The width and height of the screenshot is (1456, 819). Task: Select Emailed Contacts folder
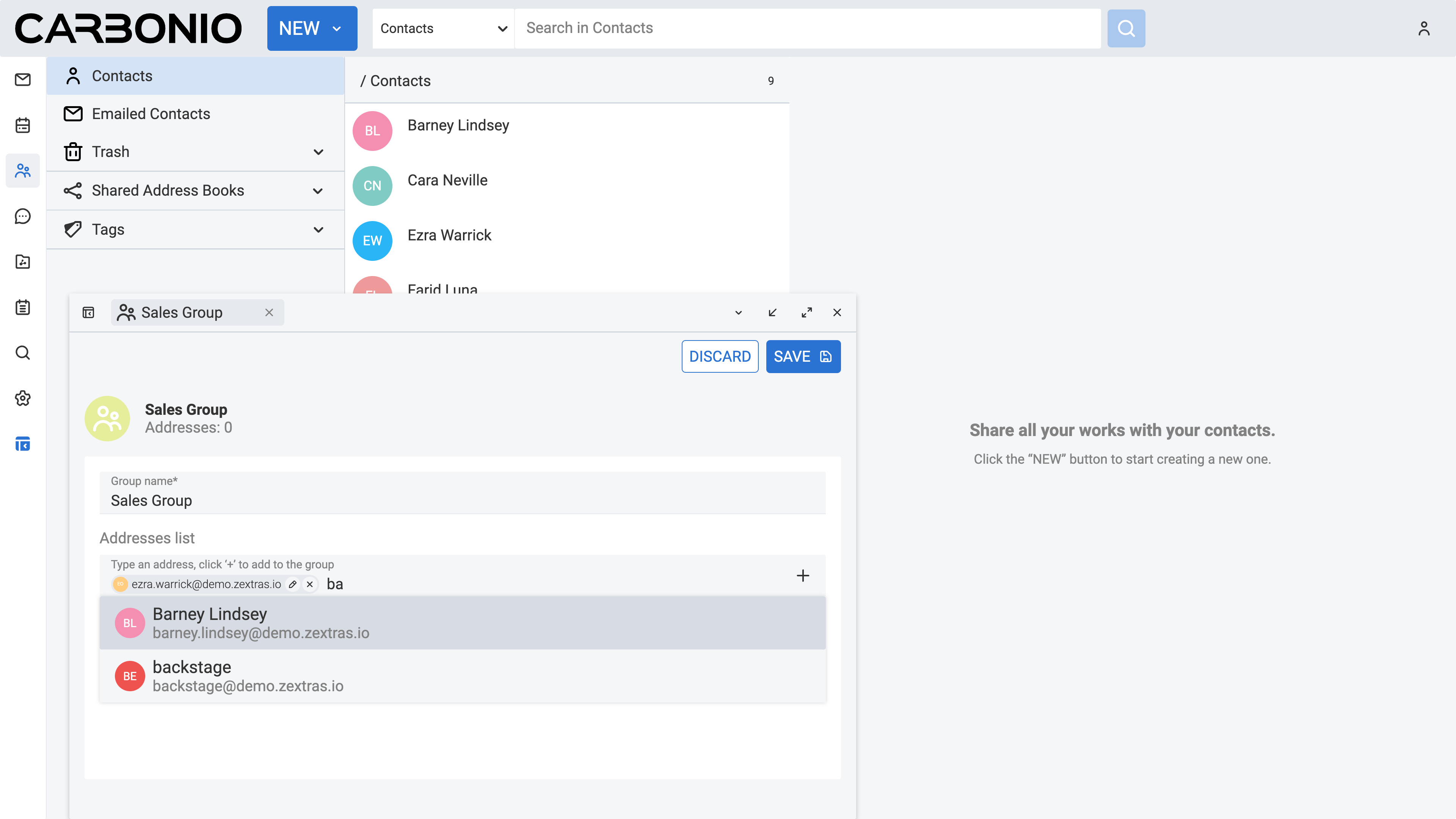pos(151,114)
